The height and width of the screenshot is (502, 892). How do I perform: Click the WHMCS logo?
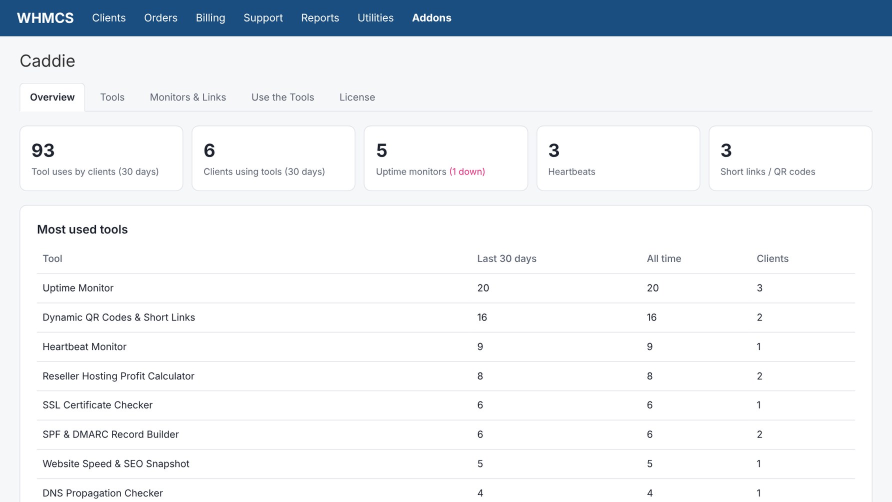point(45,18)
